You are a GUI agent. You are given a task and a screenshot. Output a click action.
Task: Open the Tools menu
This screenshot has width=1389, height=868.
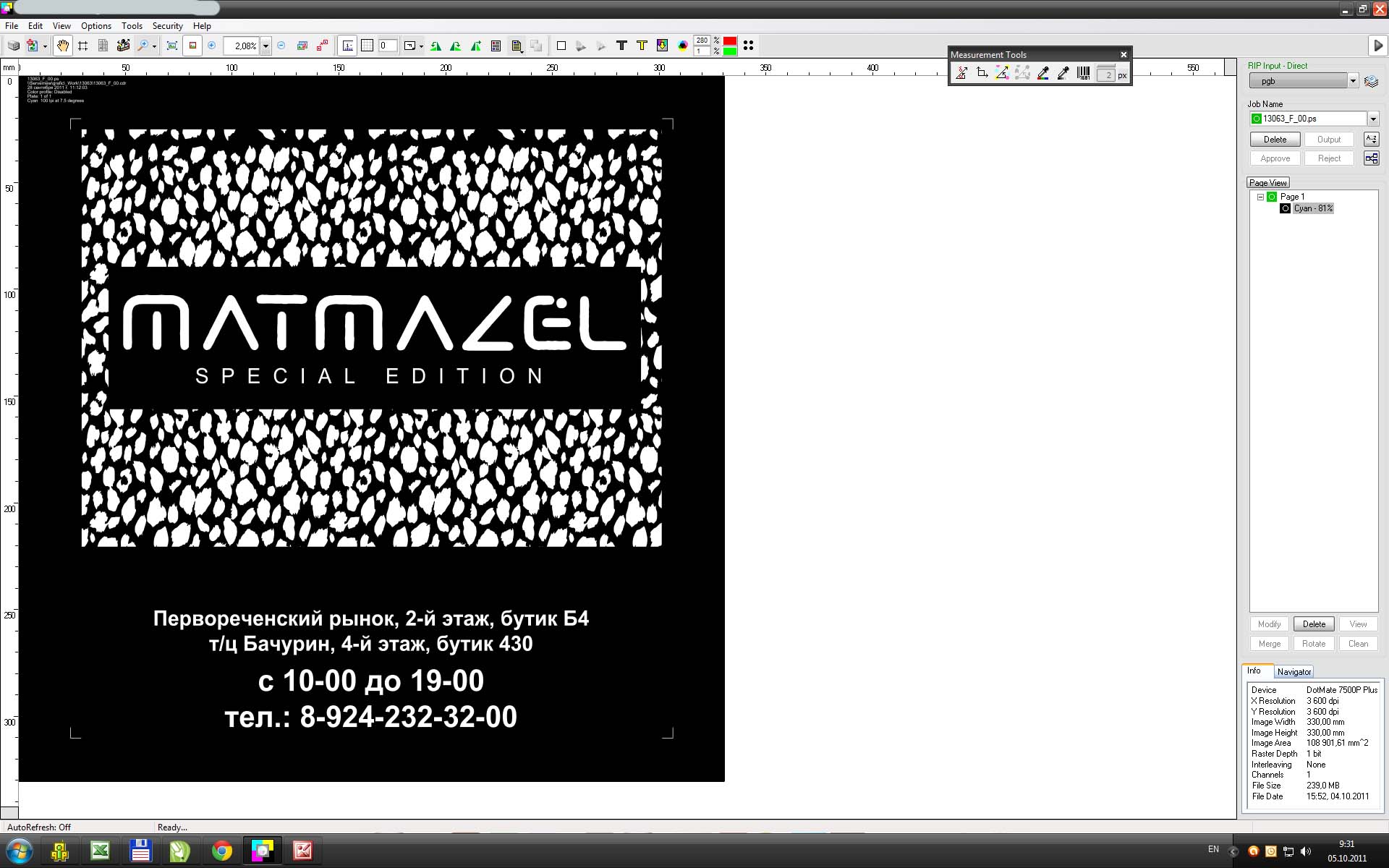(132, 25)
